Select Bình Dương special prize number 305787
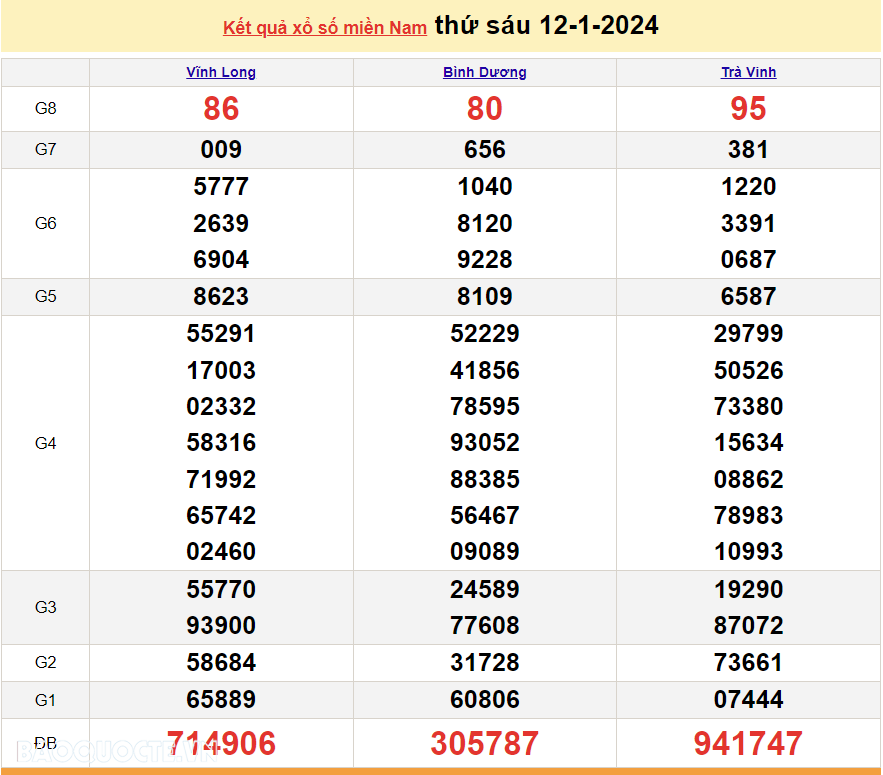Image resolution: width=883 pixels, height=775 pixels. [485, 743]
